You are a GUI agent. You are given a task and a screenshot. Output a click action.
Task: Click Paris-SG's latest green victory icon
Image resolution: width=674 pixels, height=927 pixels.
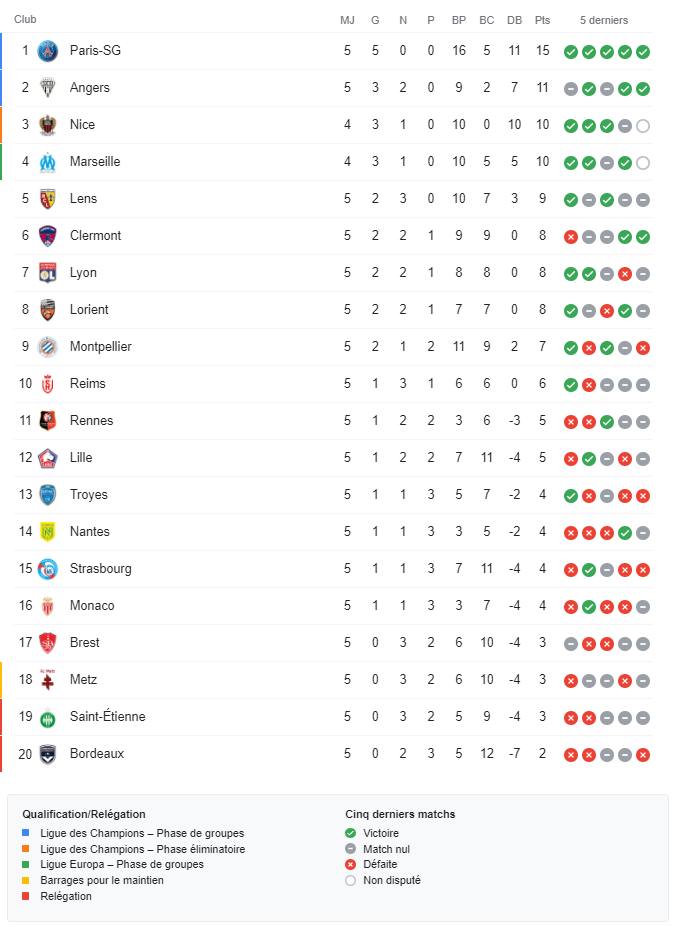pyautogui.click(x=643, y=52)
